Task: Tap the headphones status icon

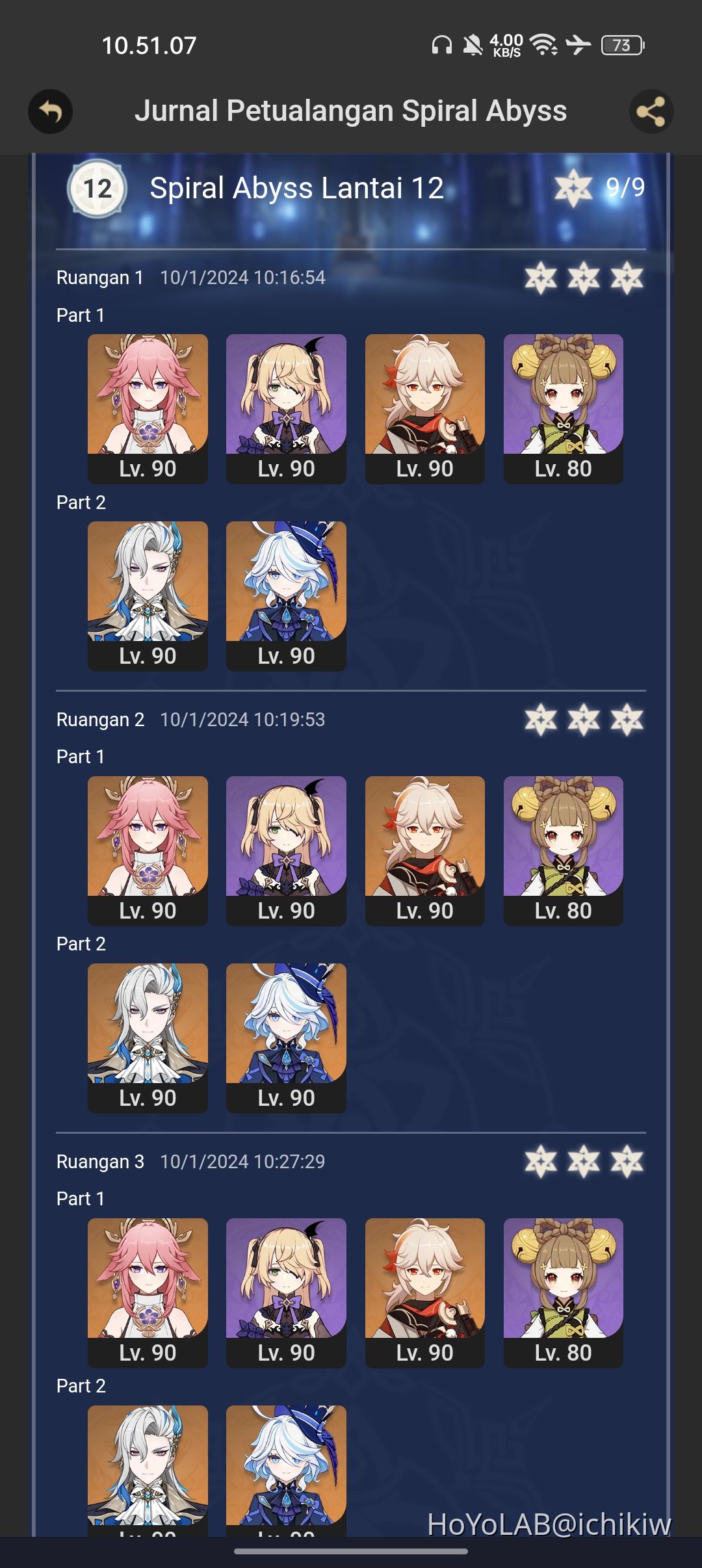Action: 442,46
